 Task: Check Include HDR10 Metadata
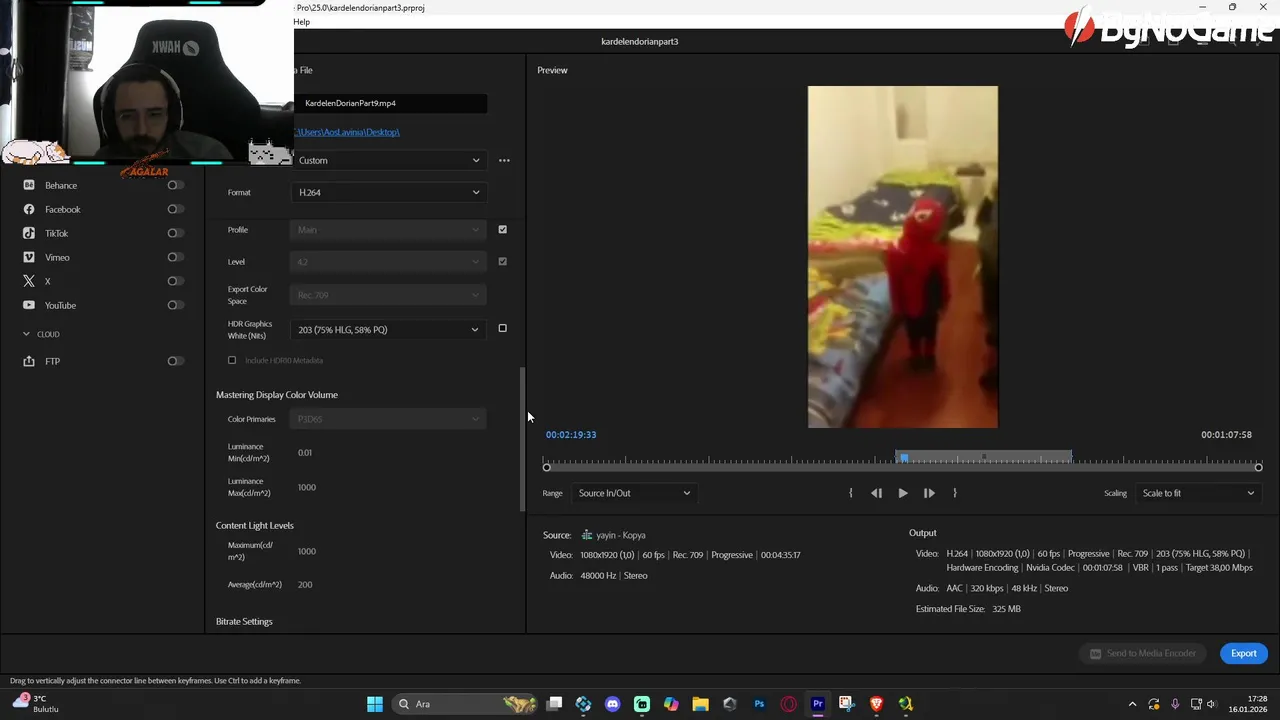click(x=232, y=360)
